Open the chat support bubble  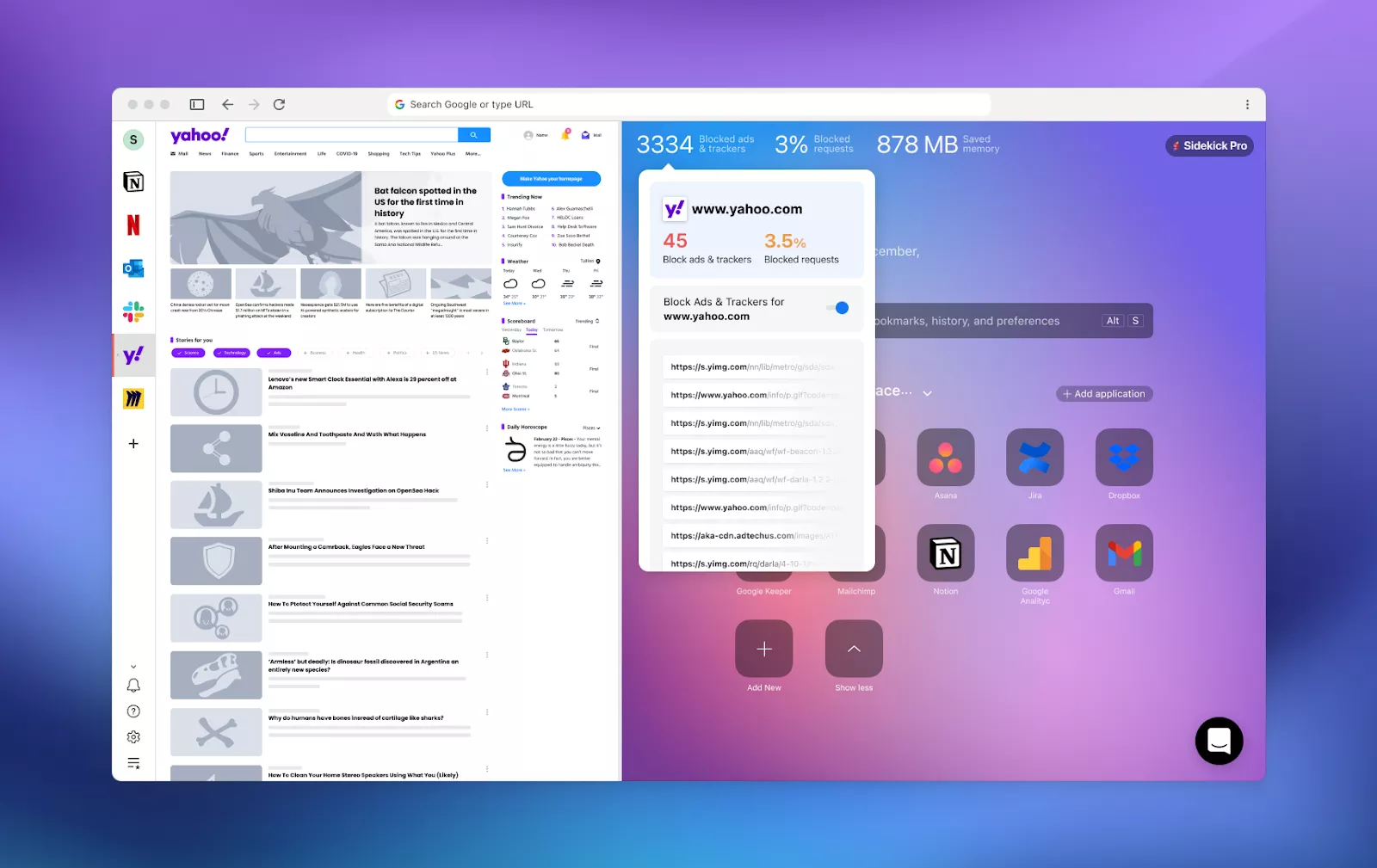click(x=1219, y=741)
